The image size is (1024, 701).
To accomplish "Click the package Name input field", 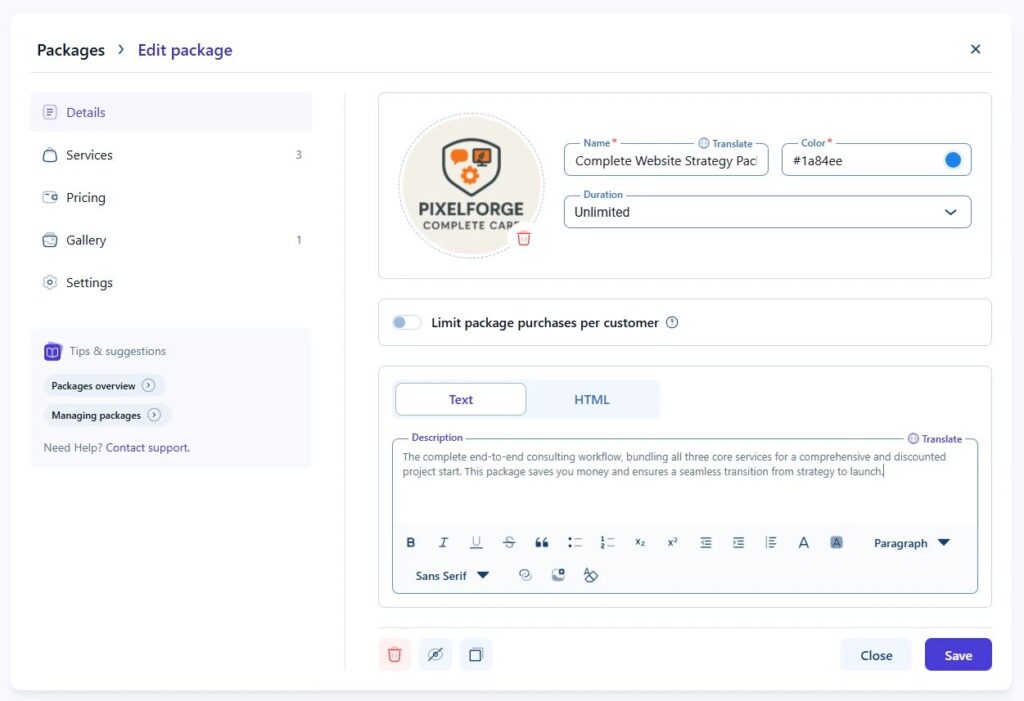I will (x=665, y=161).
